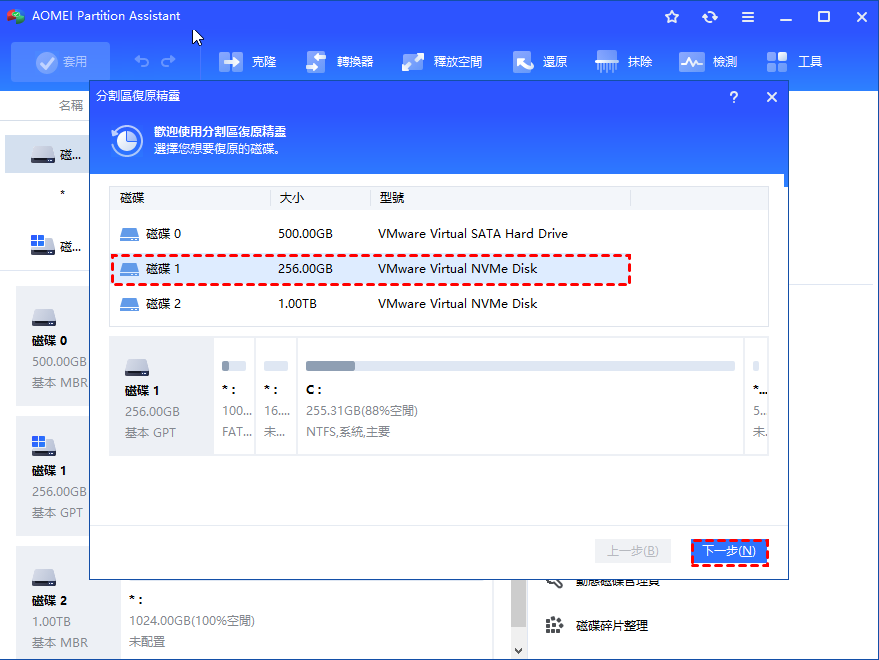Viewport: 879px width, 660px height.
Task: Select the C: partition in disk 1 preview
Action: coord(520,396)
